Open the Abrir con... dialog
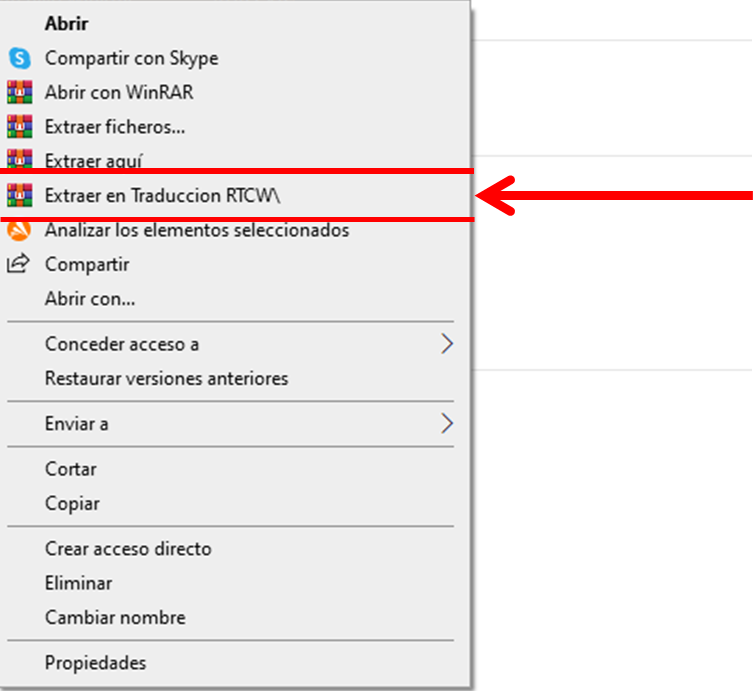The width and height of the screenshot is (753, 691). pyautogui.click(x=90, y=299)
